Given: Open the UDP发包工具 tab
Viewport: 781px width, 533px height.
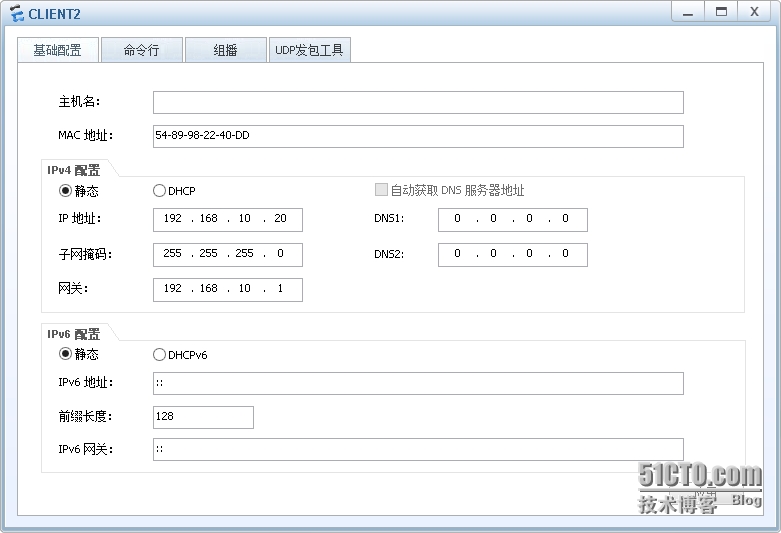Looking at the screenshot, I should coord(309,50).
